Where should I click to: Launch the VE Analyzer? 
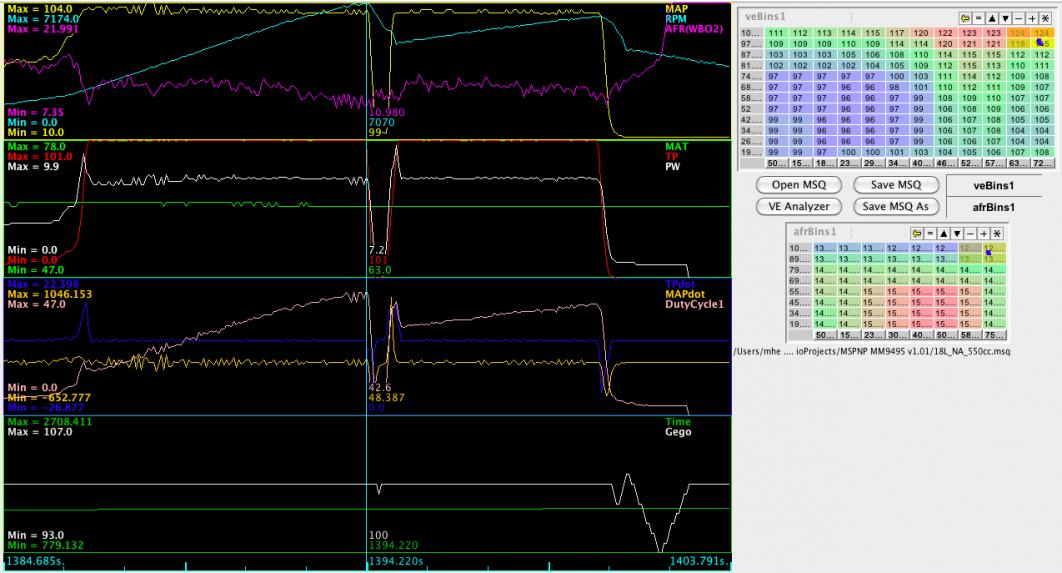[797, 206]
